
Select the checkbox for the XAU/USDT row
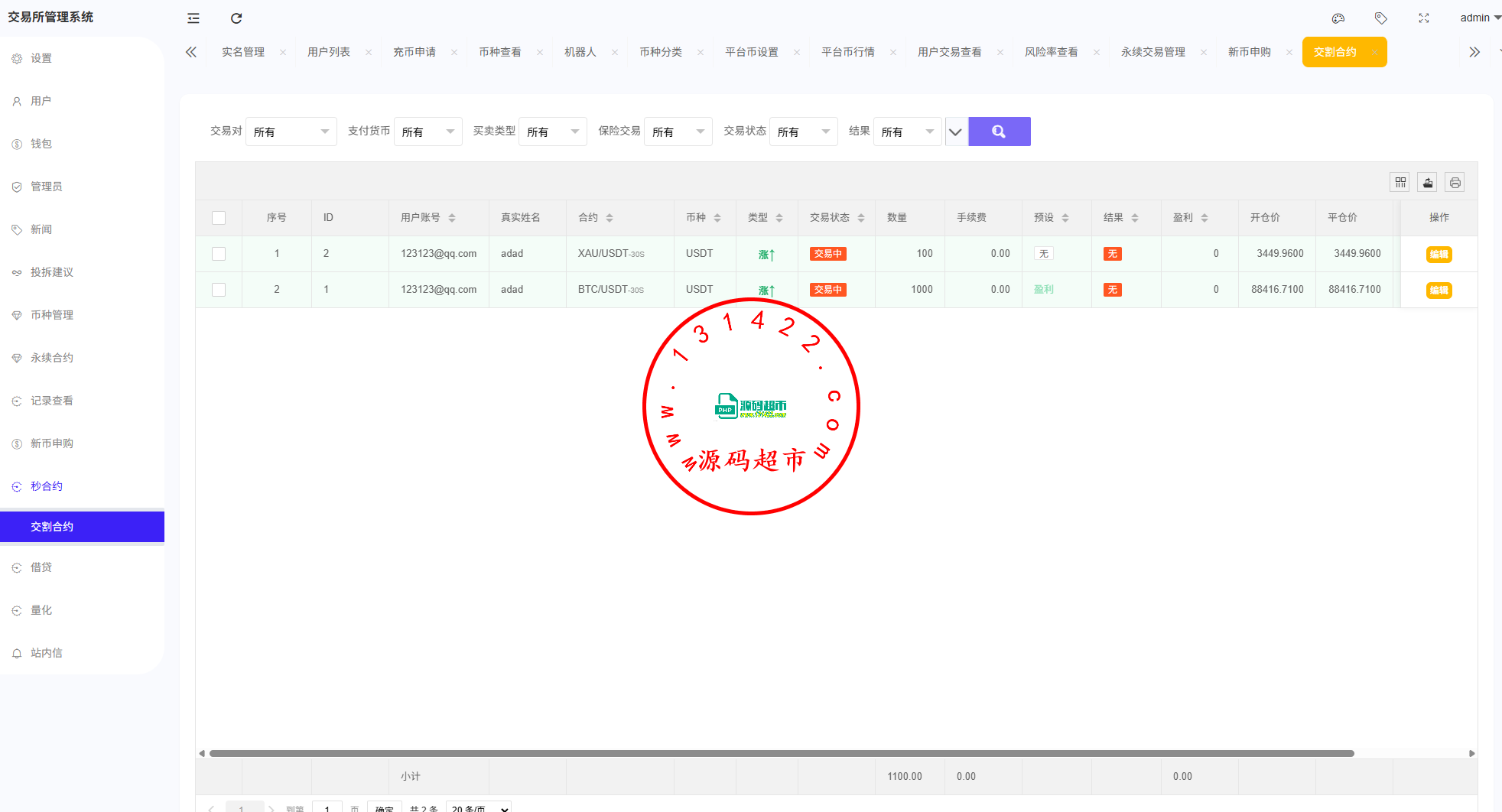(x=219, y=254)
